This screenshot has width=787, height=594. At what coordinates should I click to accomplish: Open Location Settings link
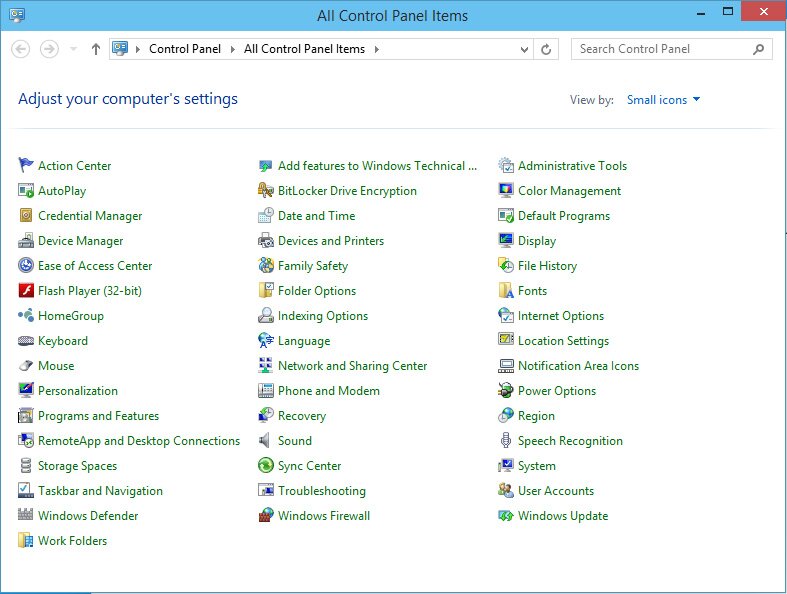pyautogui.click(x=563, y=341)
